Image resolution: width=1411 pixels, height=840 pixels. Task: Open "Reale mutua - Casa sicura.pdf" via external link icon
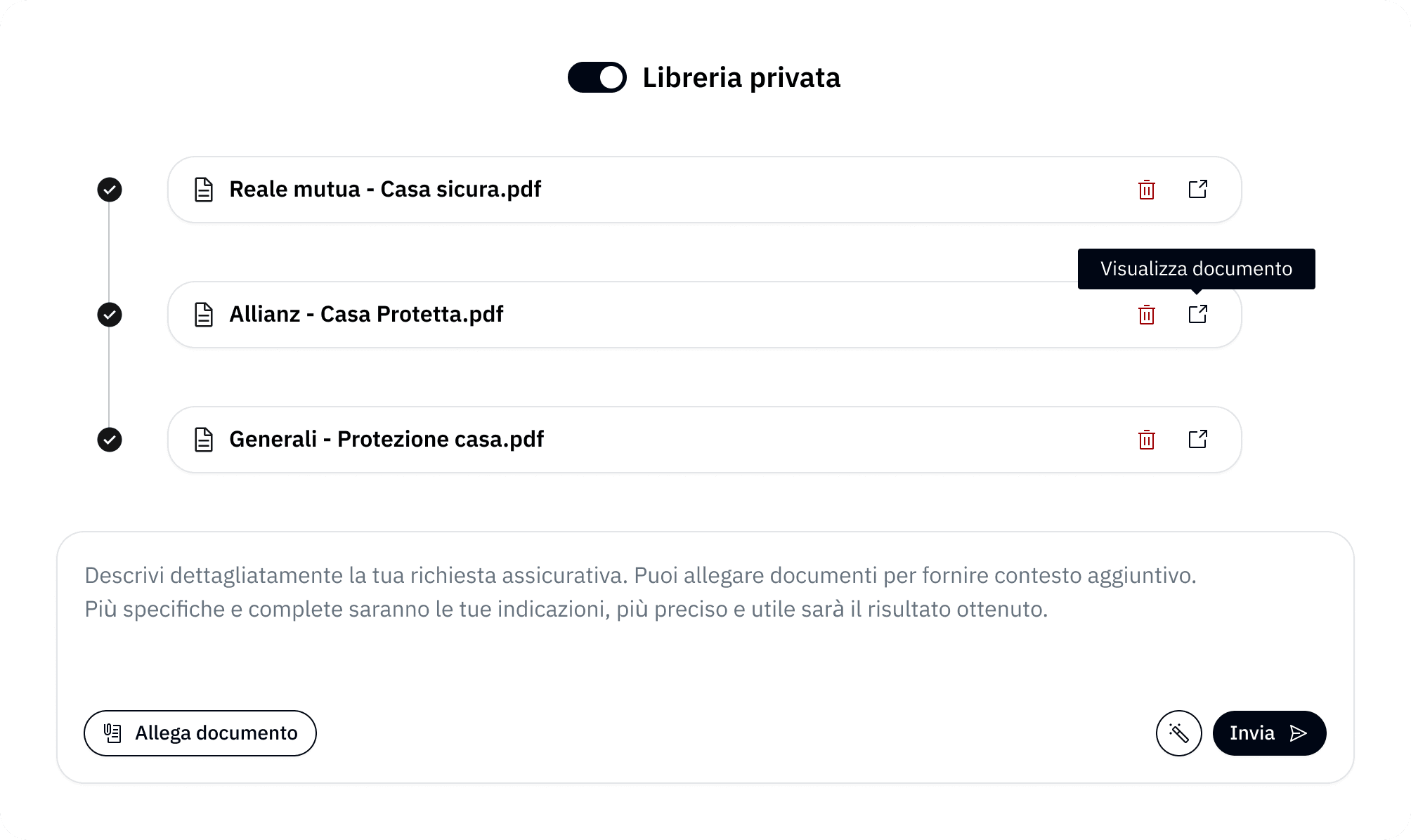[x=1197, y=190]
